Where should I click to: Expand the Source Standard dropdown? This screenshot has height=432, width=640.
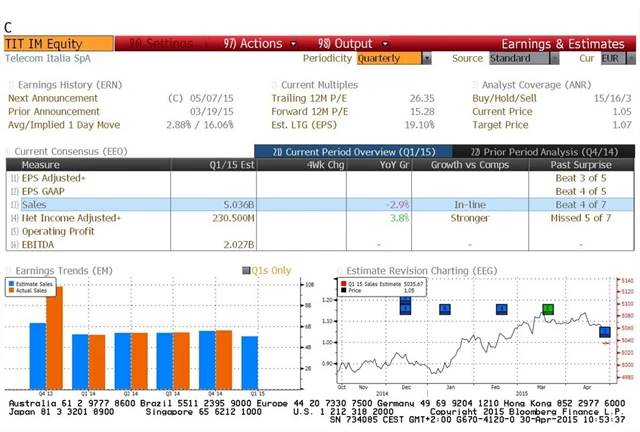click(x=553, y=58)
